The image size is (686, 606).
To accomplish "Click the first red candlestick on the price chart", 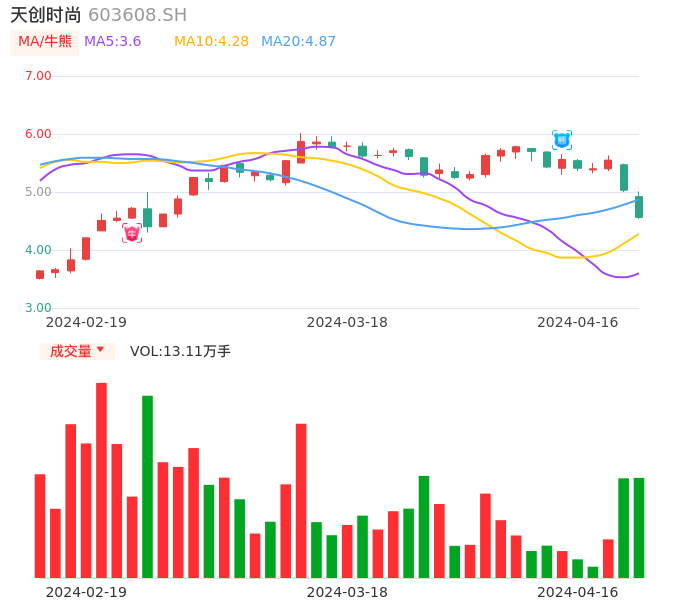I will 40,275.
